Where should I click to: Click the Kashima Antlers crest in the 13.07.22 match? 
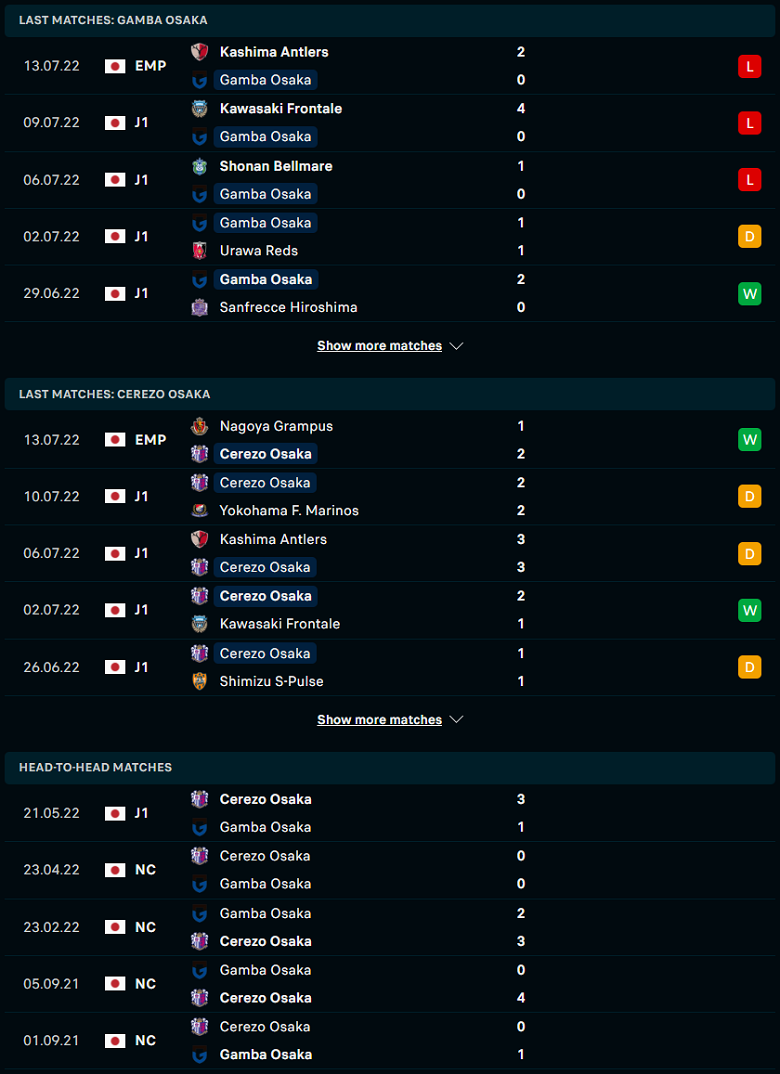click(199, 52)
